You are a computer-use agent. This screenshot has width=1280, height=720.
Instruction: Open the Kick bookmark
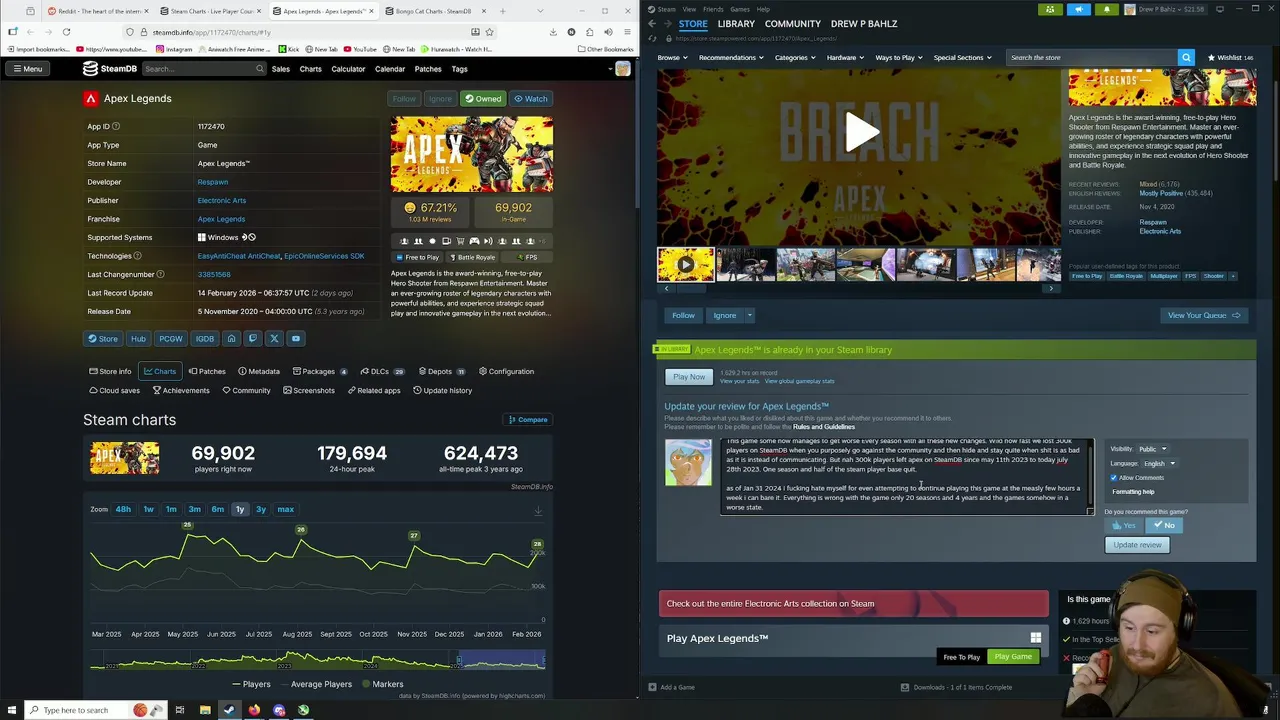(x=289, y=49)
